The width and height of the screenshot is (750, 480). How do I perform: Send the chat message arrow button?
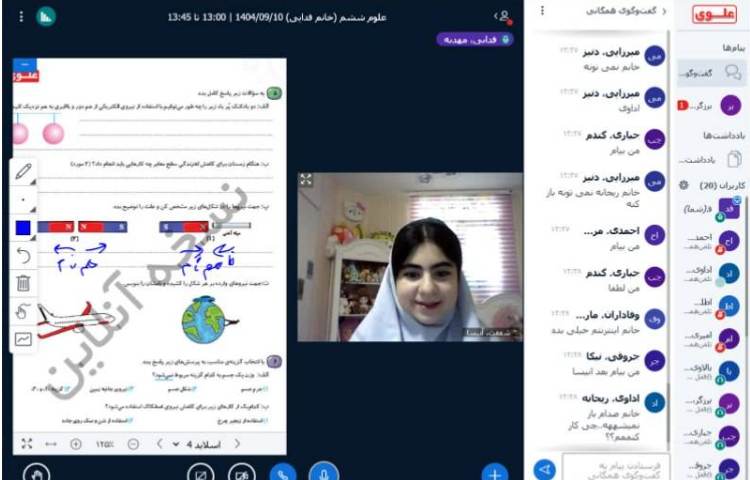click(x=545, y=469)
